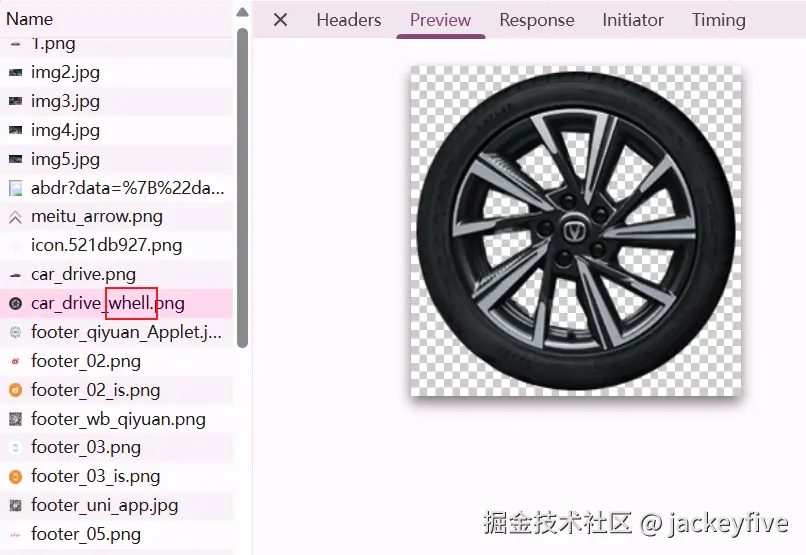This screenshot has width=806, height=555.
Task: Click the img3.jpg thumbnail icon
Action: (15, 101)
